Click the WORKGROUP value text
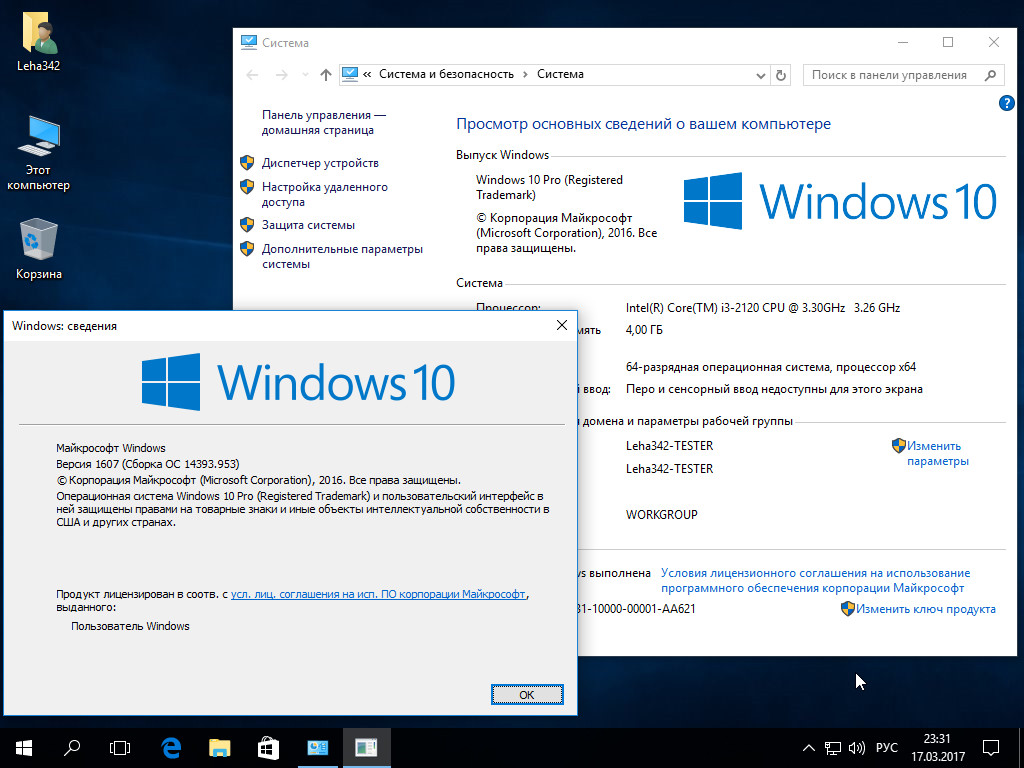1024x768 pixels. 662,515
